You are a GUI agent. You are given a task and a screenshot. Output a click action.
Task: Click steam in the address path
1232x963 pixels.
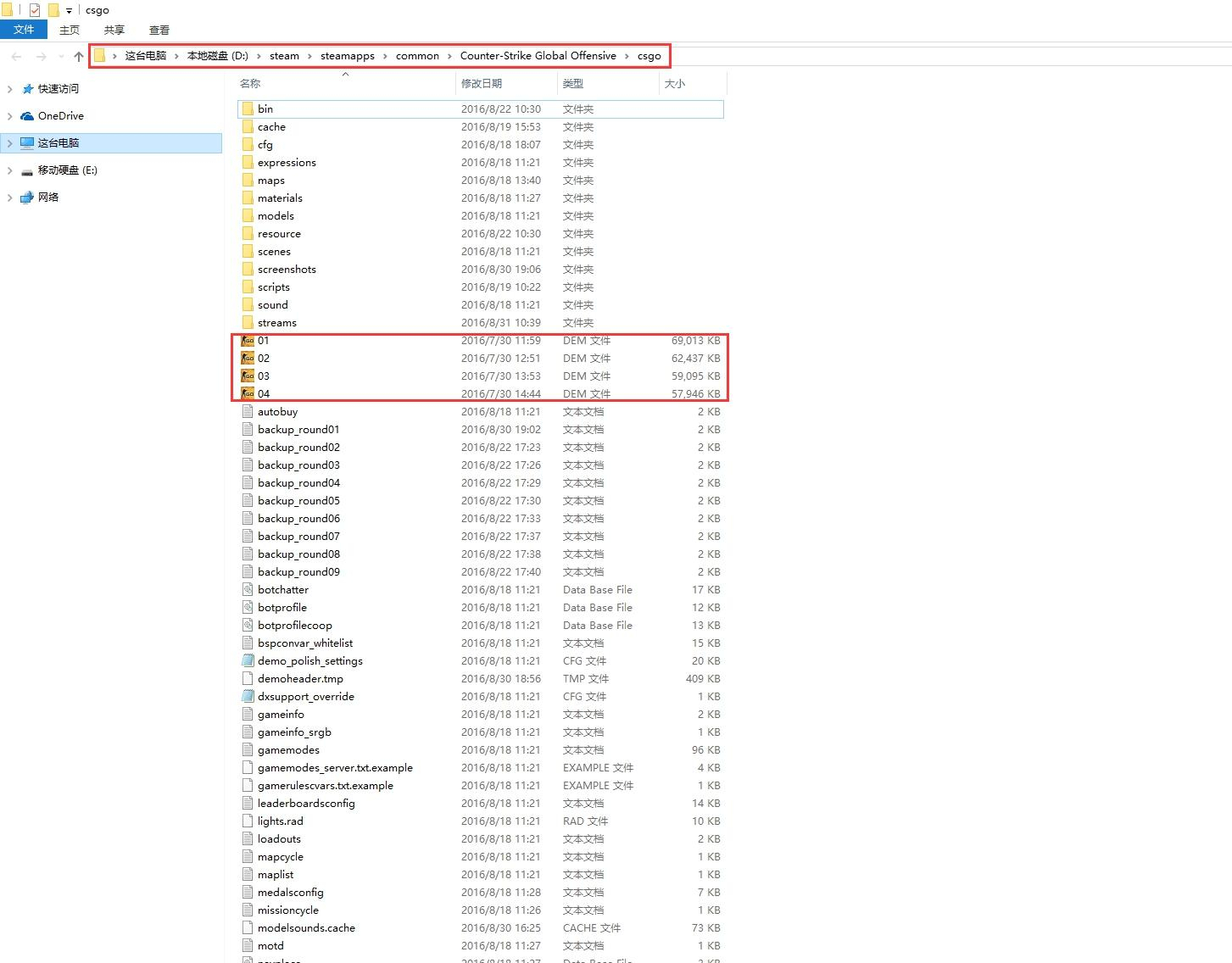pyautogui.click(x=284, y=56)
